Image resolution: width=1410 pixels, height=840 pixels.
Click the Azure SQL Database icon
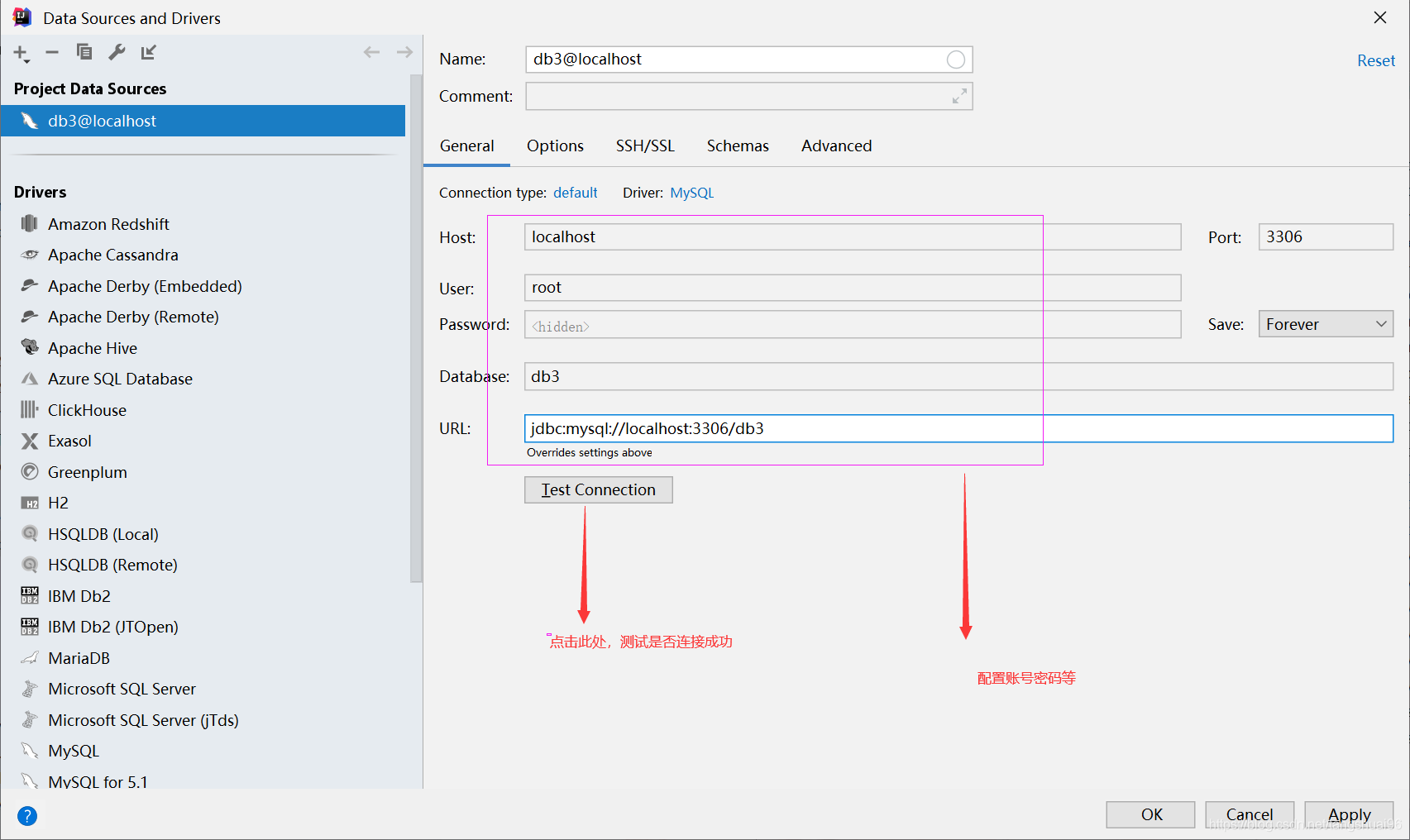pyautogui.click(x=30, y=379)
